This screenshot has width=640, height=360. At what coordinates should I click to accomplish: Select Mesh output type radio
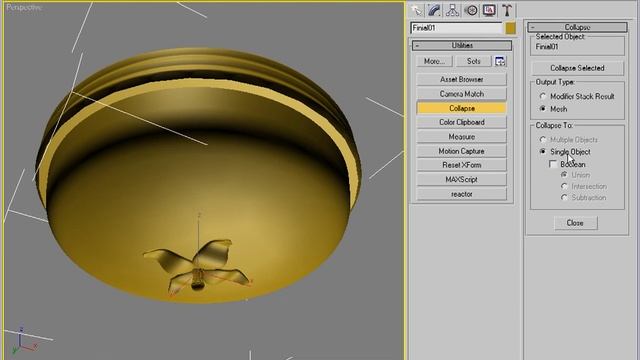click(x=553, y=109)
